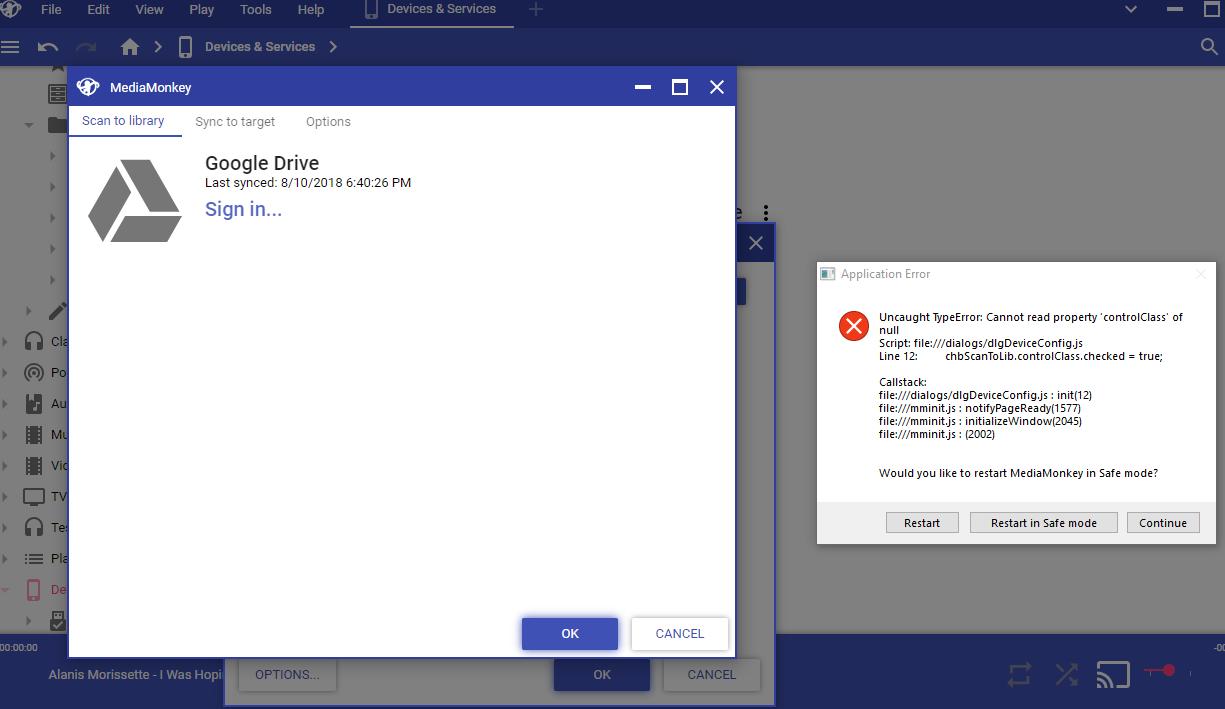Click the red error icon in Application Error

(x=853, y=326)
